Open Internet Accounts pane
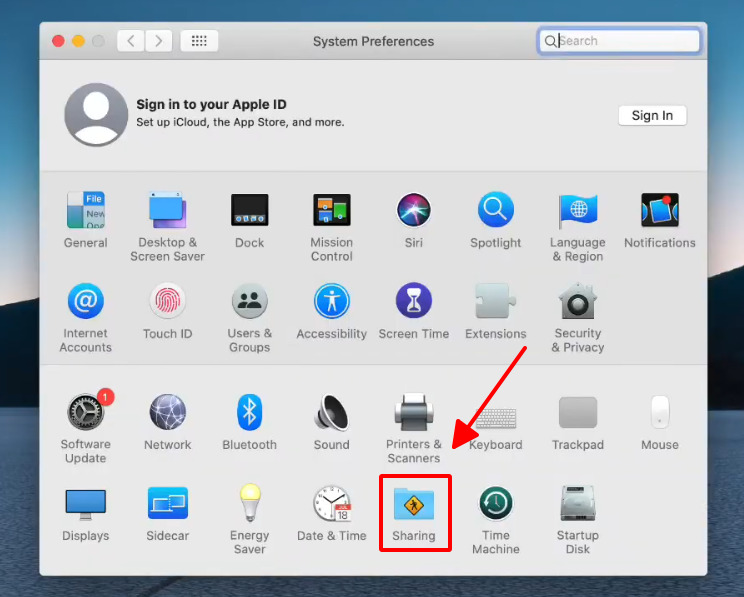Screen dimensions: 744x597 [86, 301]
